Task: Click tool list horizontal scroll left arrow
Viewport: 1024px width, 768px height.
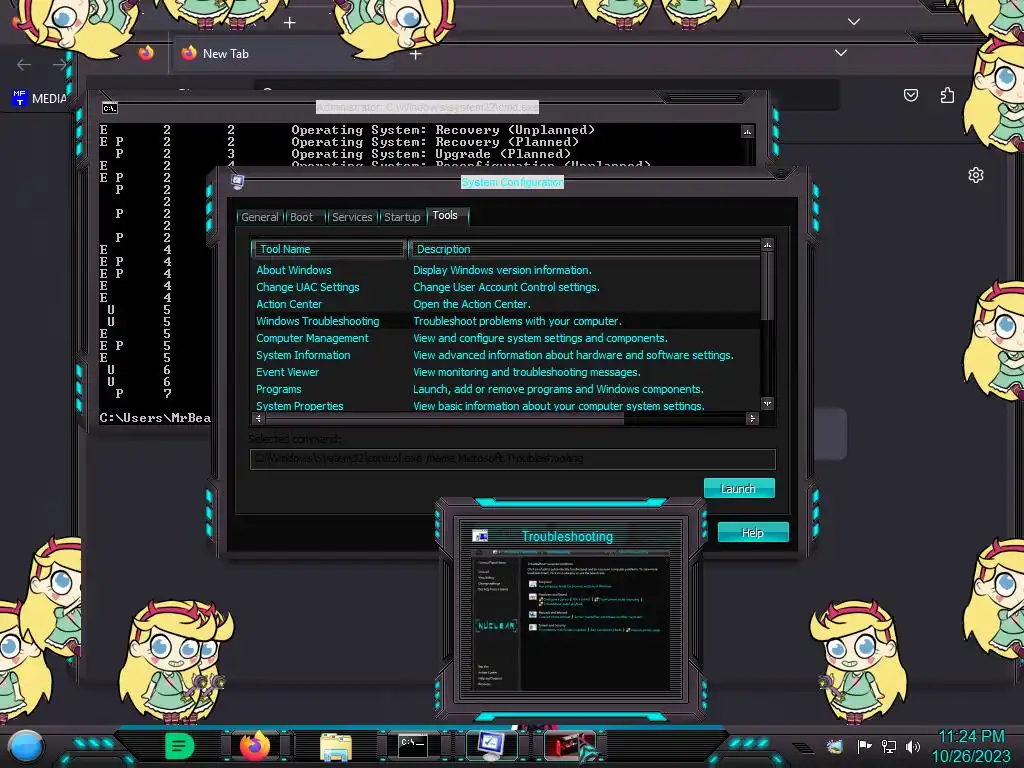Action: point(259,418)
